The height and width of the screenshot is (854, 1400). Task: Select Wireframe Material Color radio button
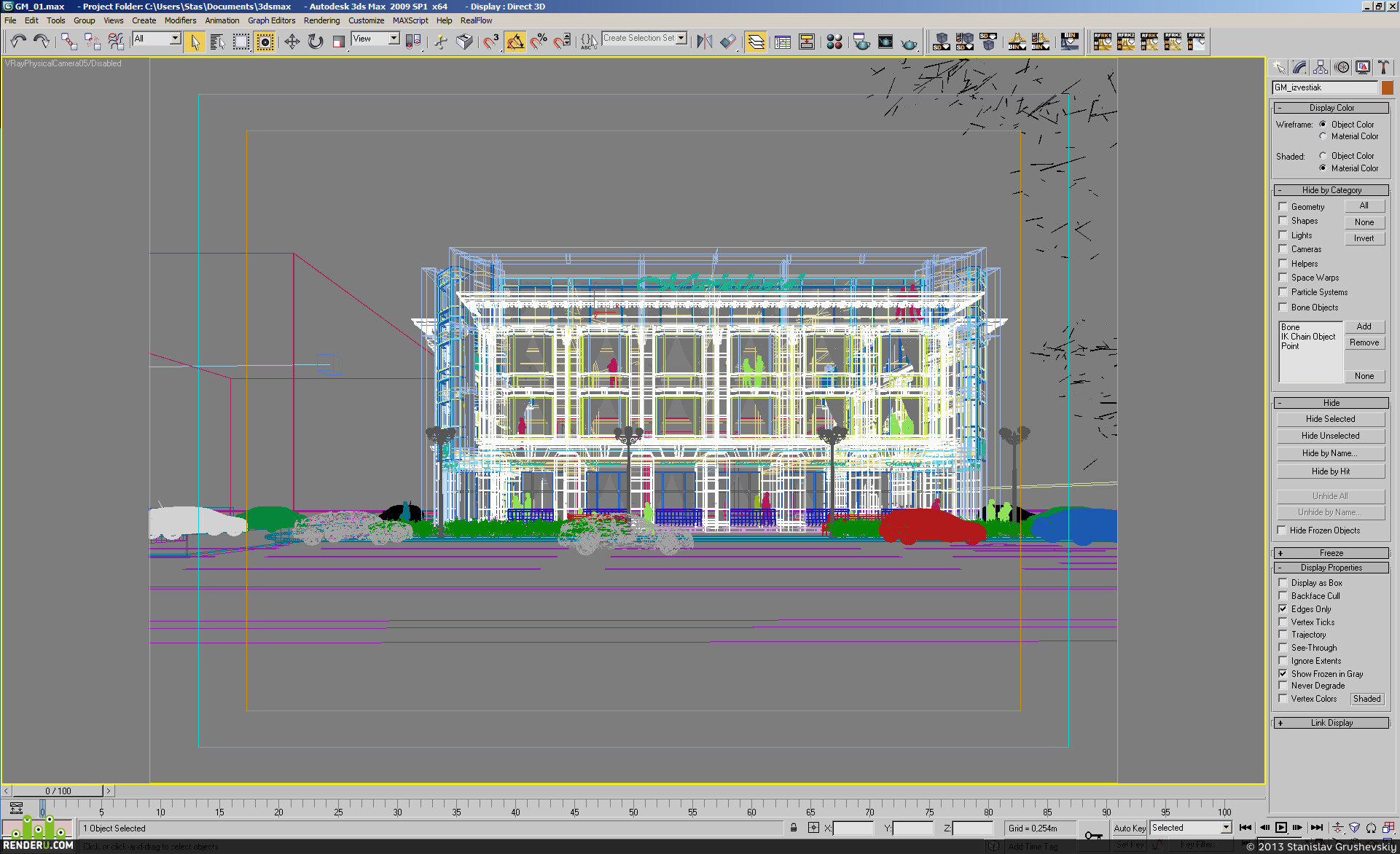(x=1323, y=136)
